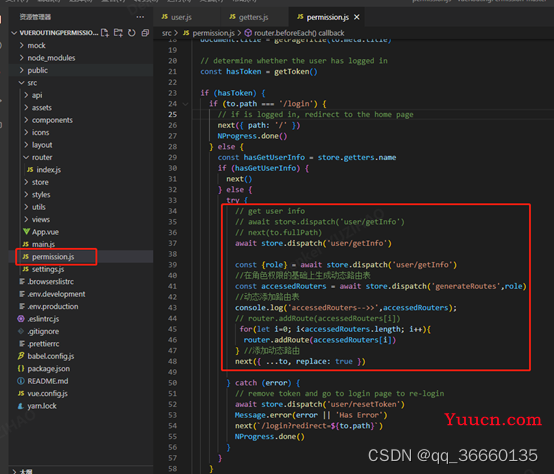Image resolution: width=554 pixels, height=474 pixels.
Task: Expand the icons folder
Action: coord(40,132)
